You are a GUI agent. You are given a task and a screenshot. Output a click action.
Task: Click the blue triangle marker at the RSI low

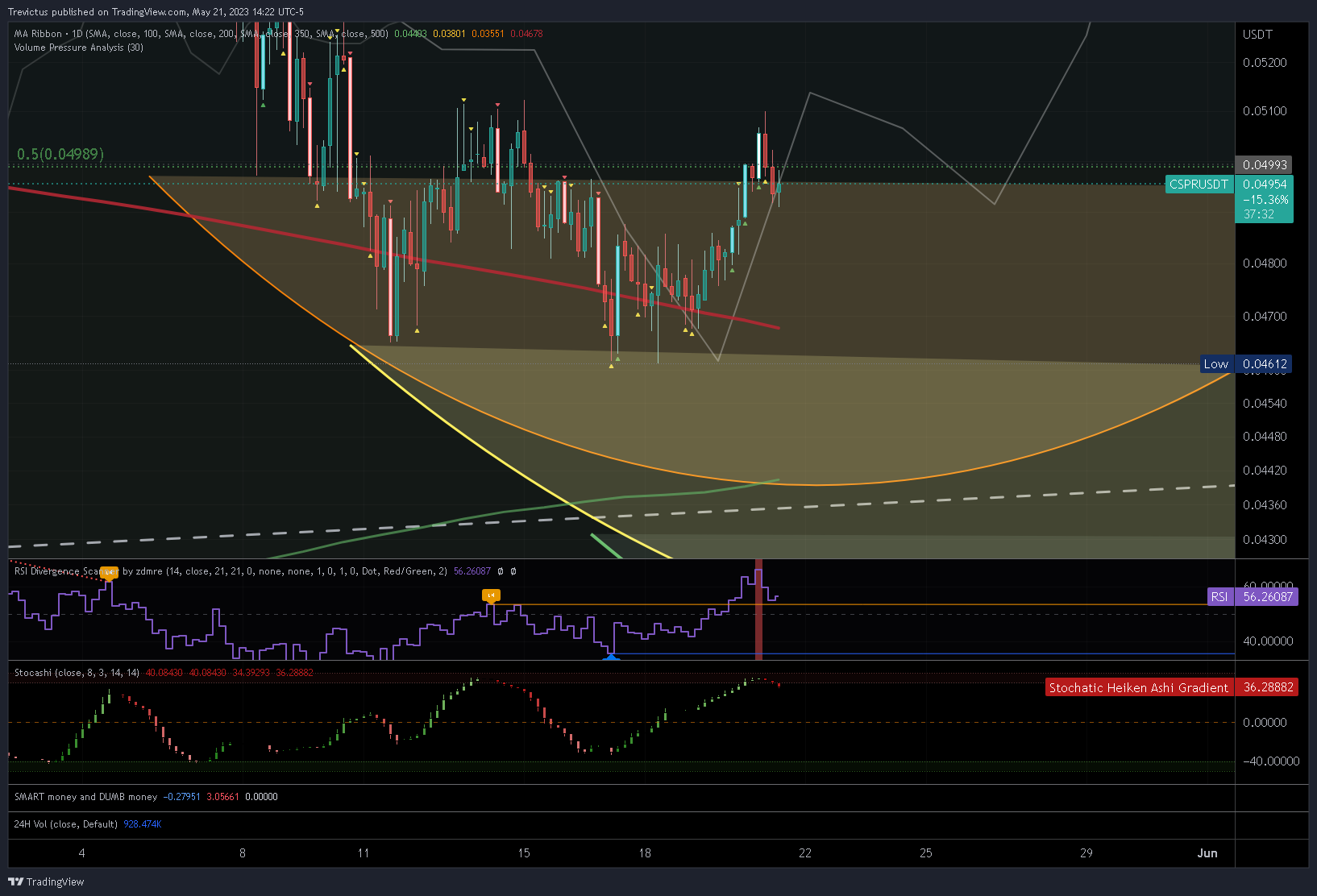click(x=611, y=657)
